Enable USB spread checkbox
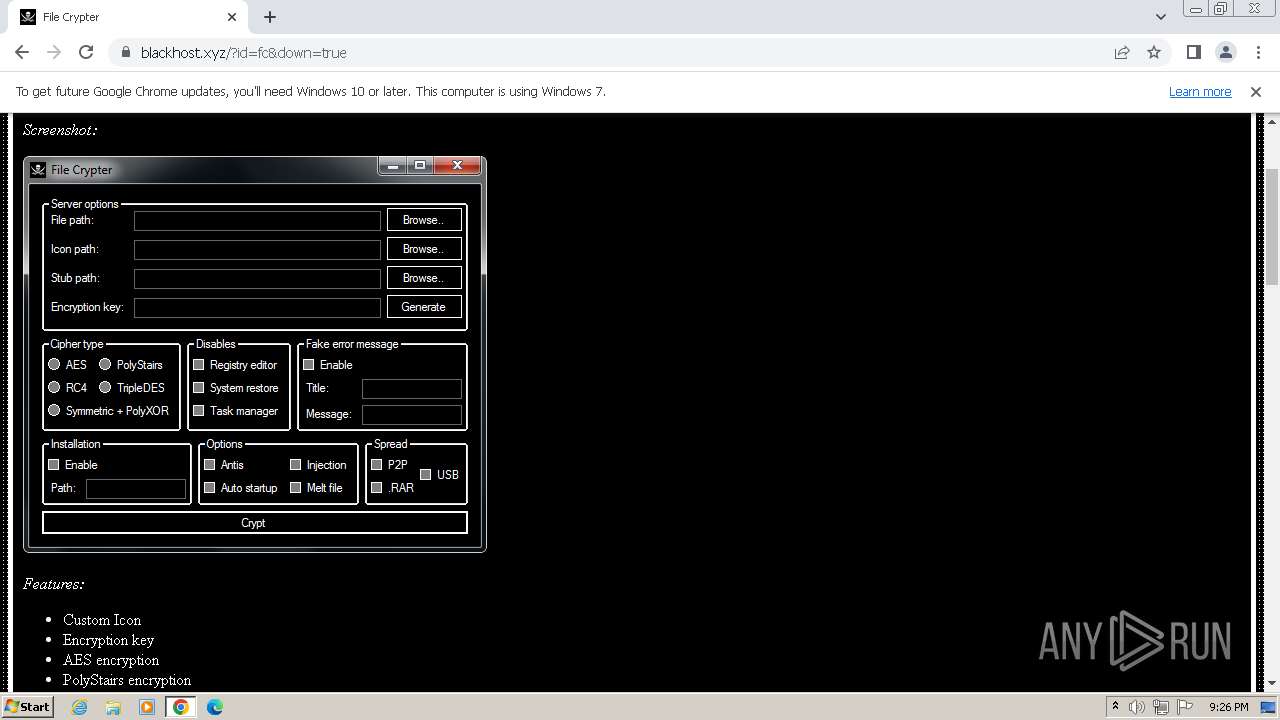 click(426, 475)
